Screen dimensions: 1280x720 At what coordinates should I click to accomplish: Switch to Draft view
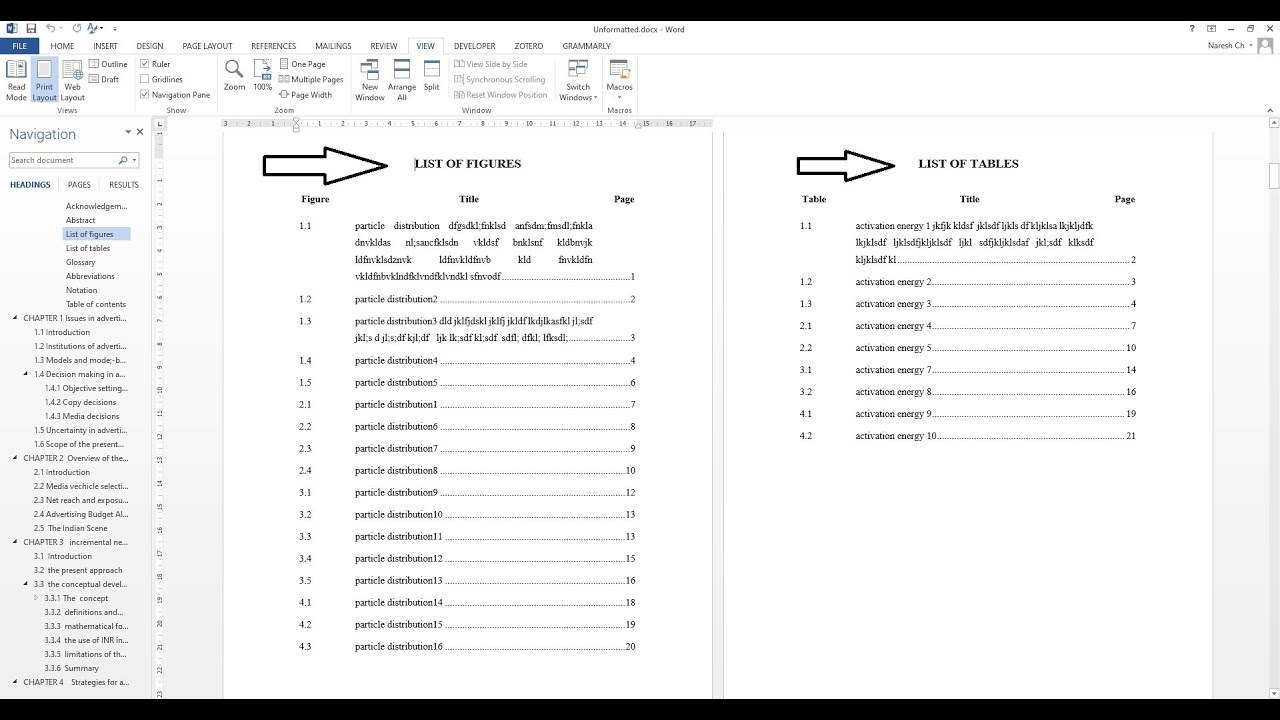pos(104,79)
